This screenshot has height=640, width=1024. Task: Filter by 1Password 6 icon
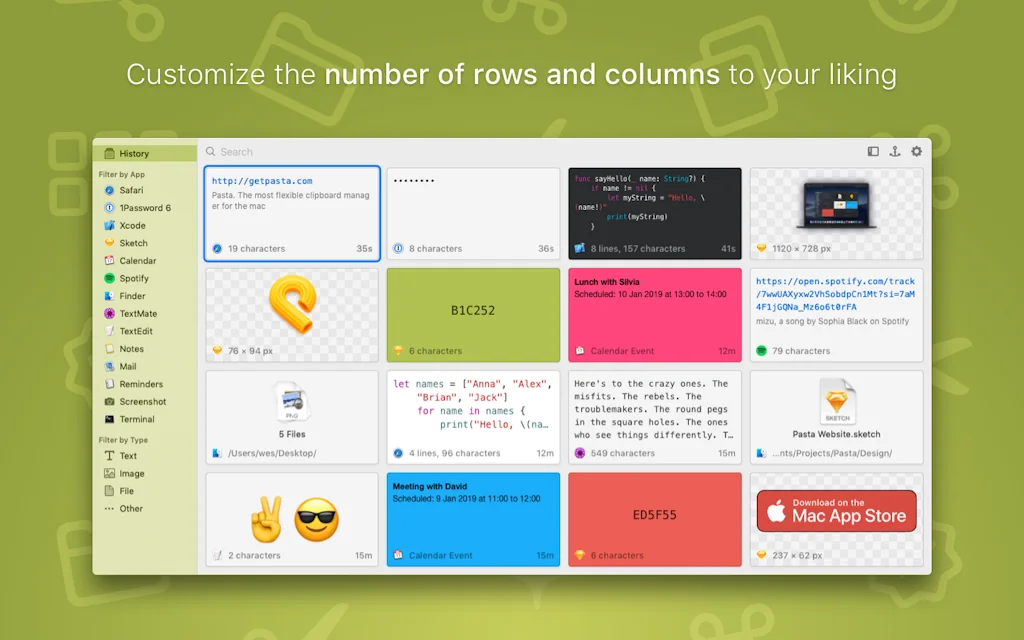[x=110, y=208]
